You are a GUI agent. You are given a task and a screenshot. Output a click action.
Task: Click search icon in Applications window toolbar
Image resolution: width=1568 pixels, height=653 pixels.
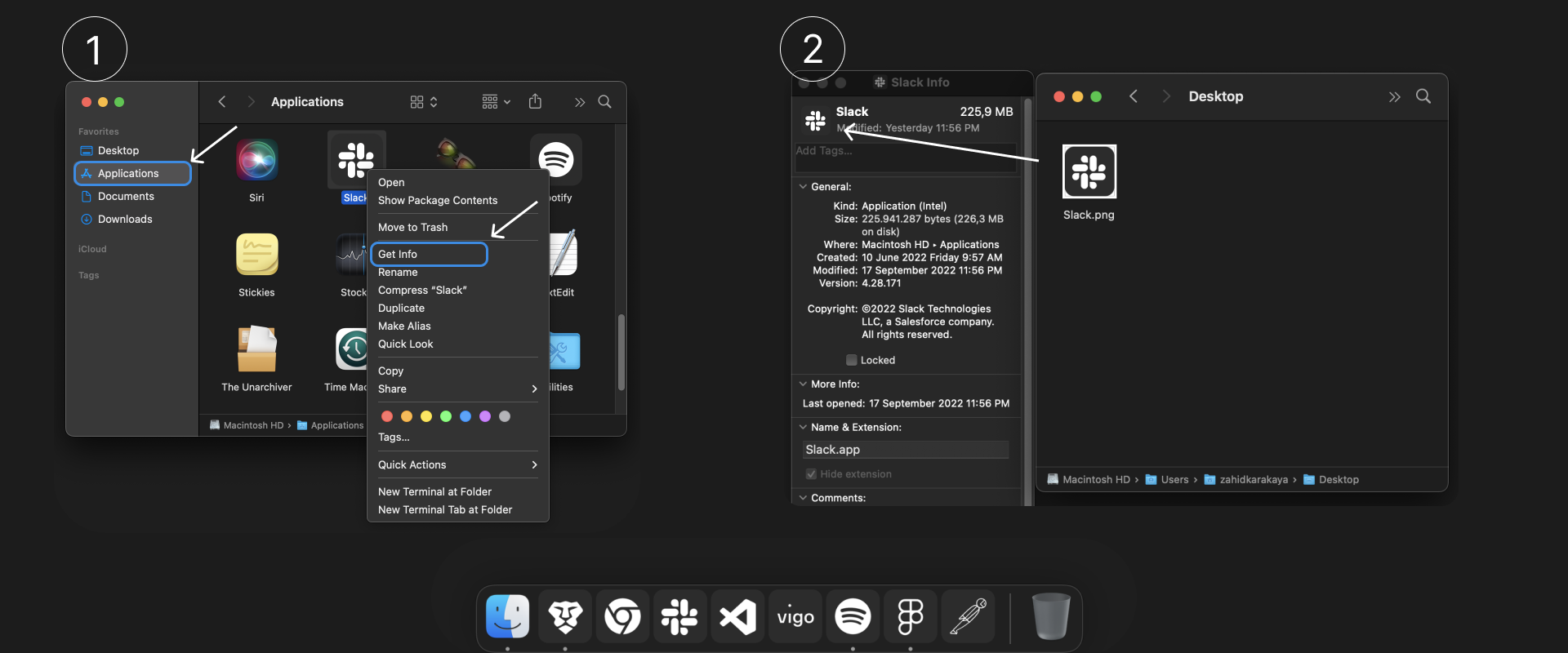pyautogui.click(x=604, y=101)
